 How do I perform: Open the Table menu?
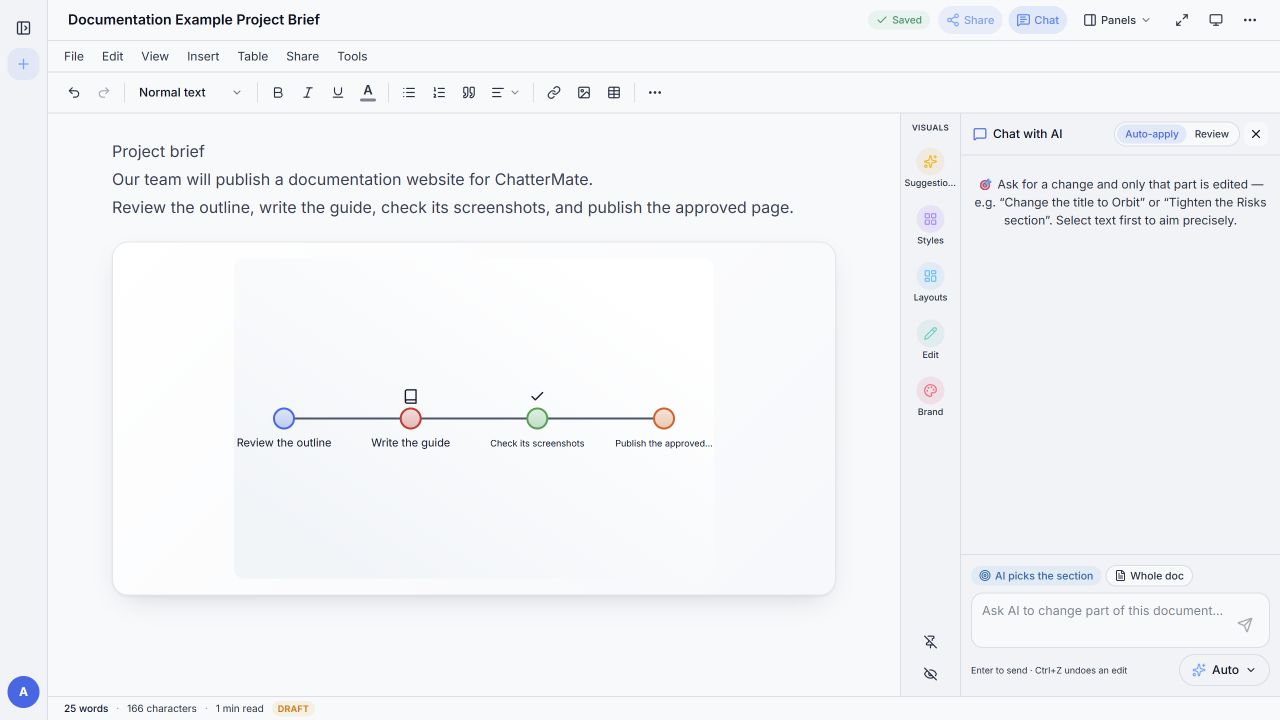(253, 56)
